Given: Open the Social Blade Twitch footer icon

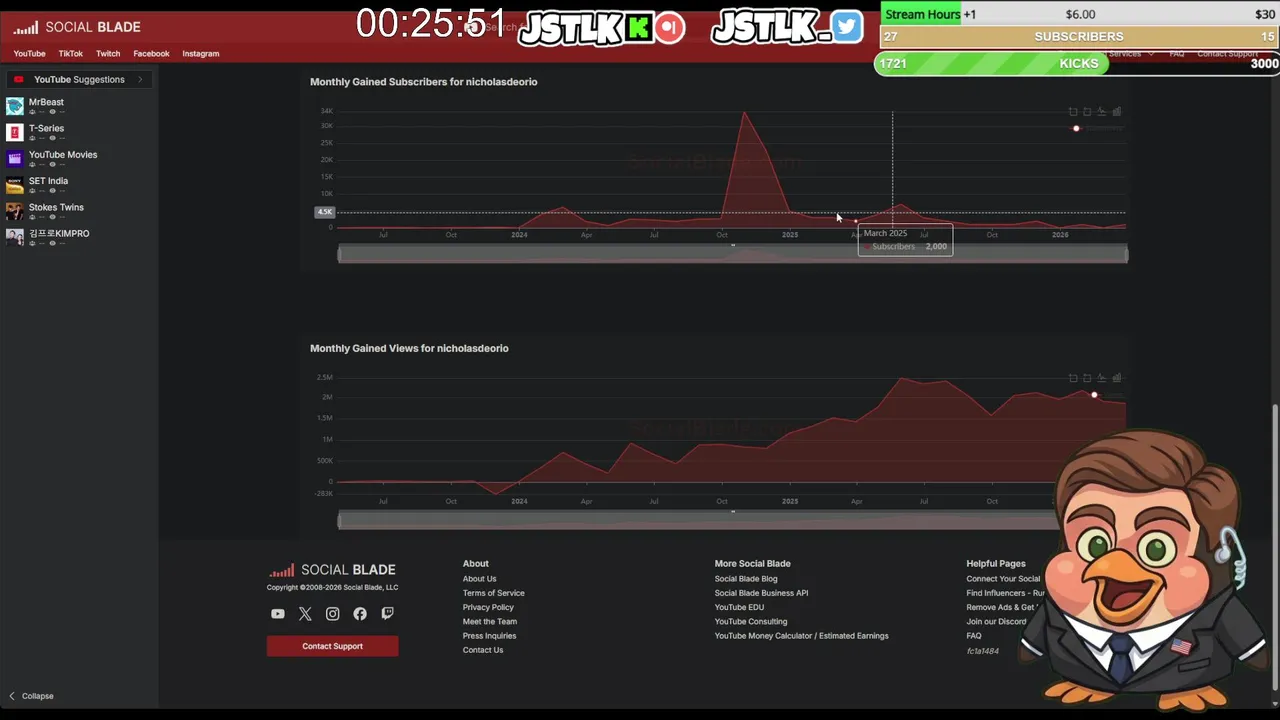Looking at the screenshot, I should click(387, 614).
